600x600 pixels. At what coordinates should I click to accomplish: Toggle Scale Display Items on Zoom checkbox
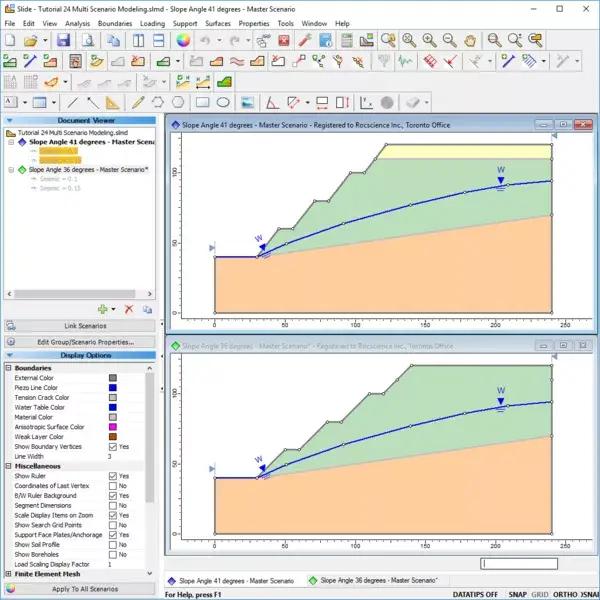pos(113,515)
